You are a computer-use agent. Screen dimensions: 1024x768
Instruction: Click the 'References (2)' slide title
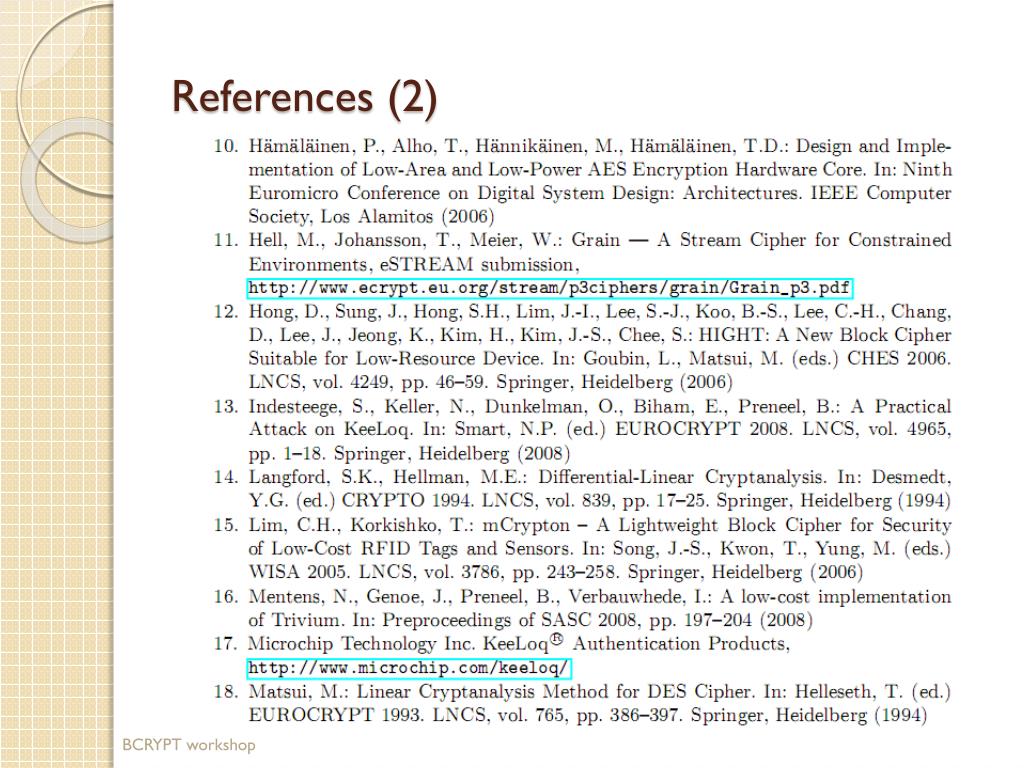(304, 98)
